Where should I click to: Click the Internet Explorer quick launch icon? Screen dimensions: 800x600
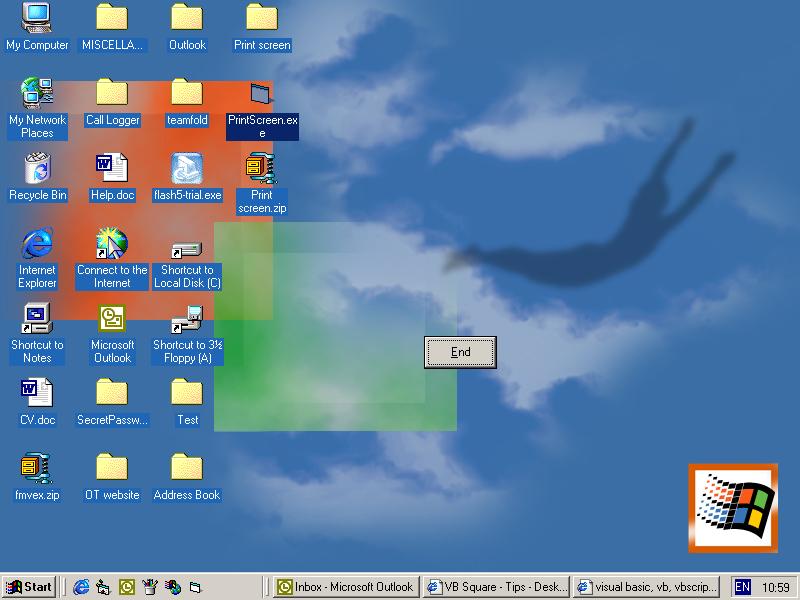tap(81, 587)
